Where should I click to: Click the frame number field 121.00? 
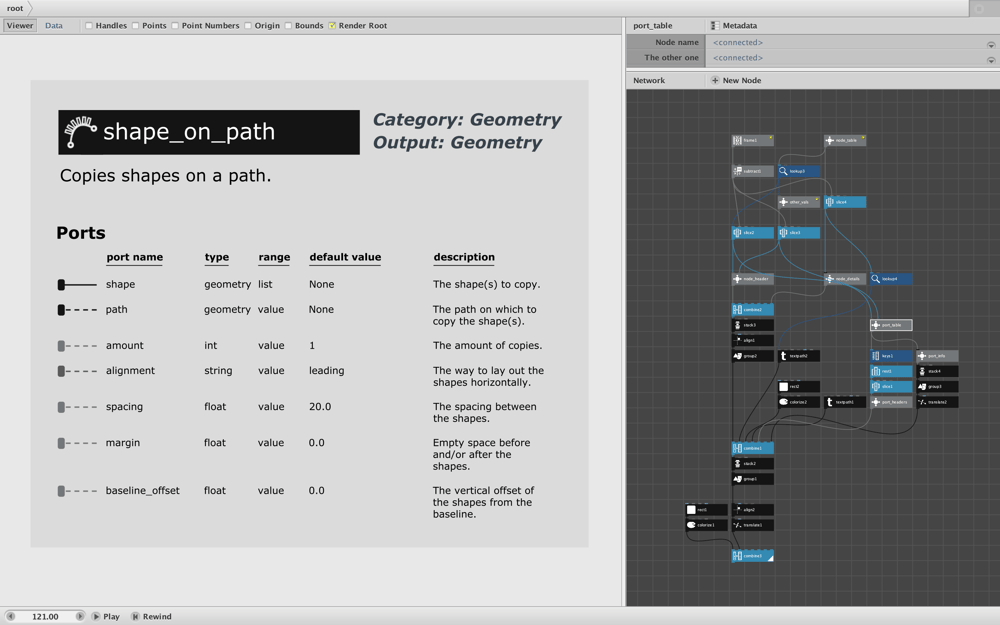click(45, 616)
